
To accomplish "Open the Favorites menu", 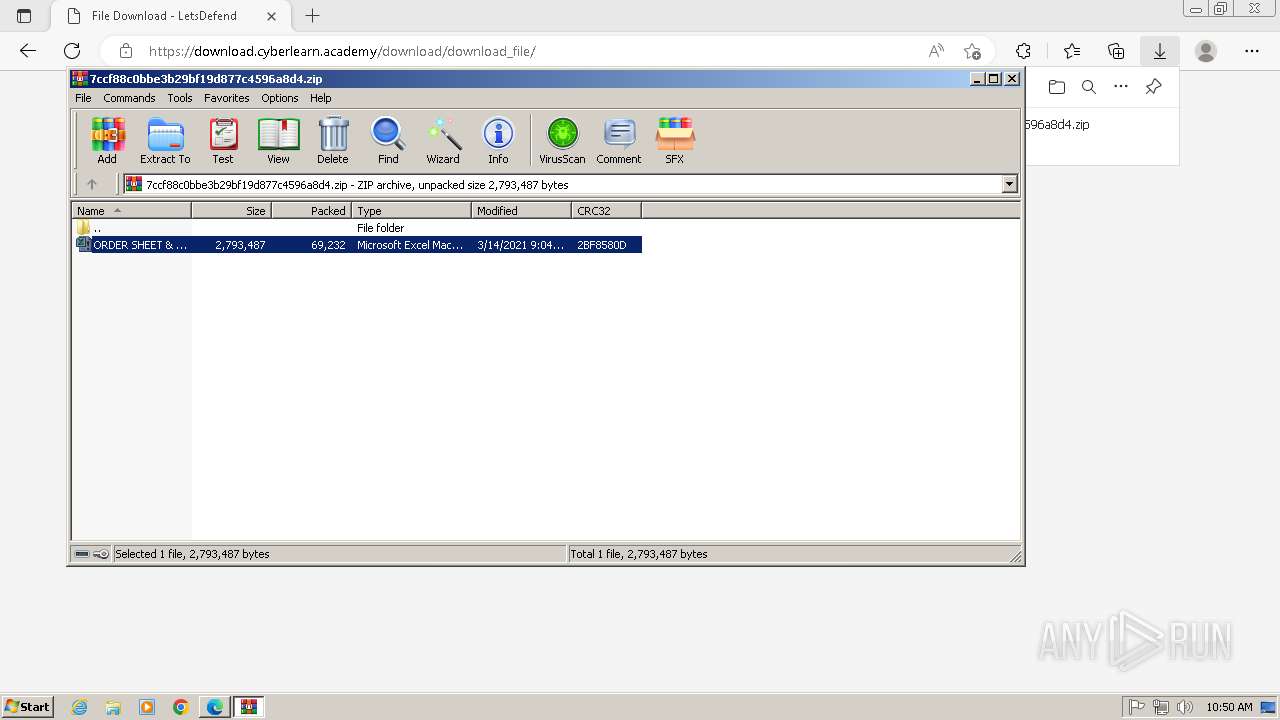I will pyautogui.click(x=227, y=98).
